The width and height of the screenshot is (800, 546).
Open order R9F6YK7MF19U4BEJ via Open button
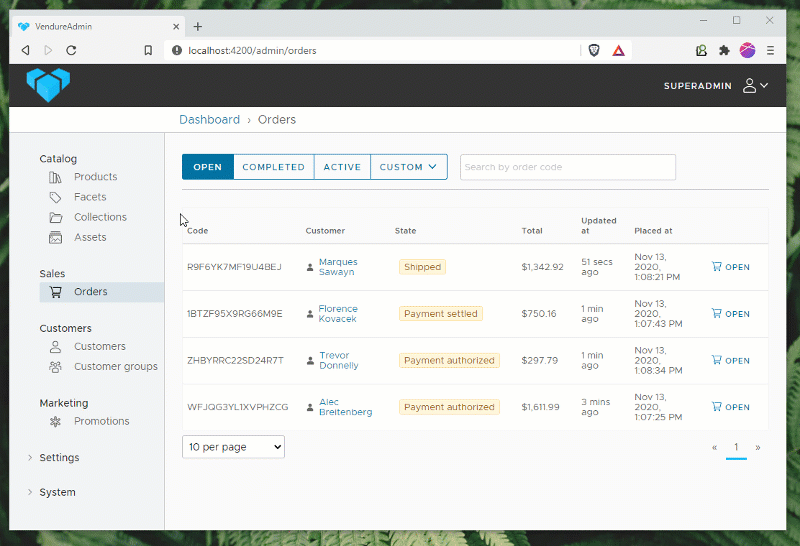point(730,267)
